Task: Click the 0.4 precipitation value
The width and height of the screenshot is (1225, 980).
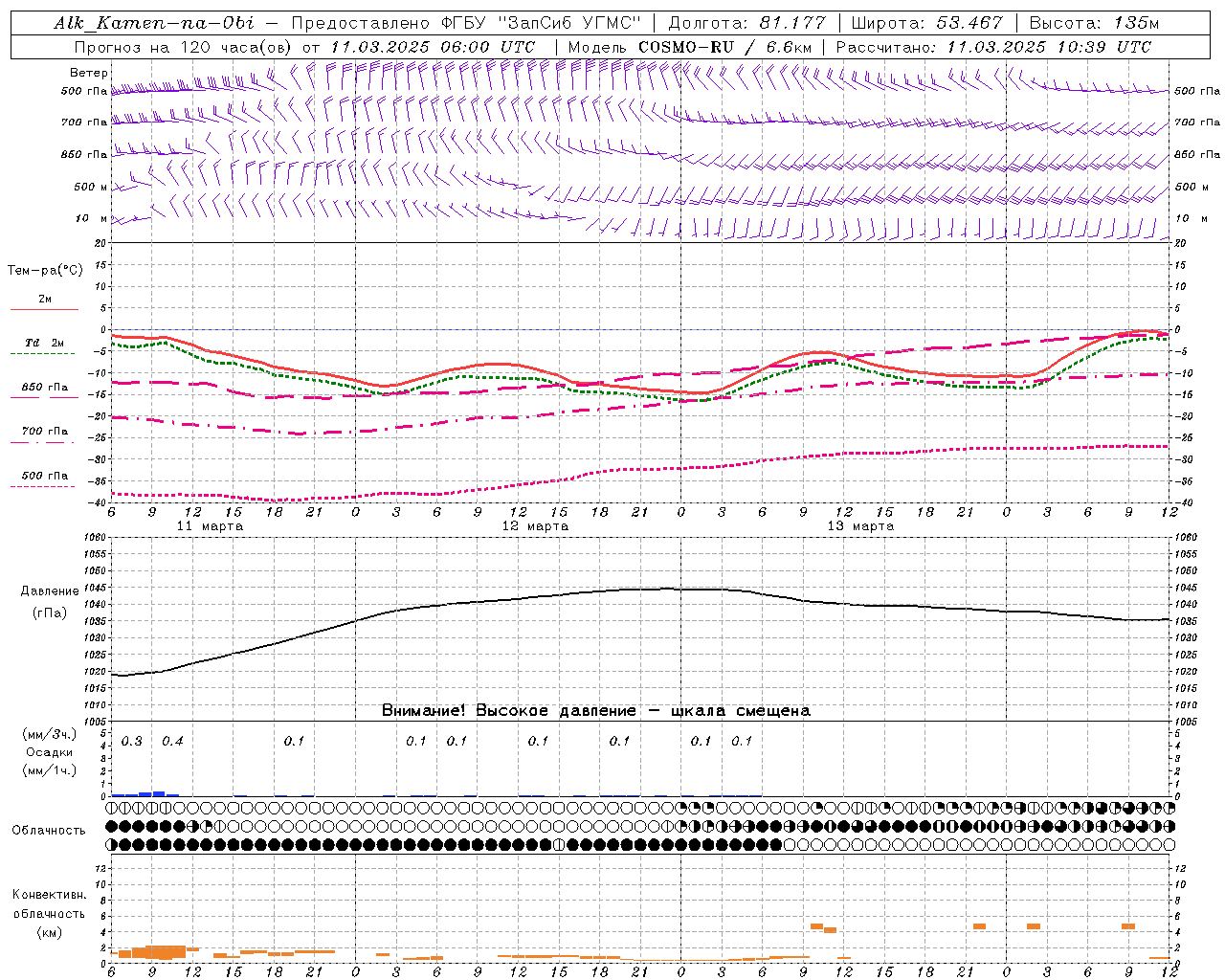Action: pos(172,742)
